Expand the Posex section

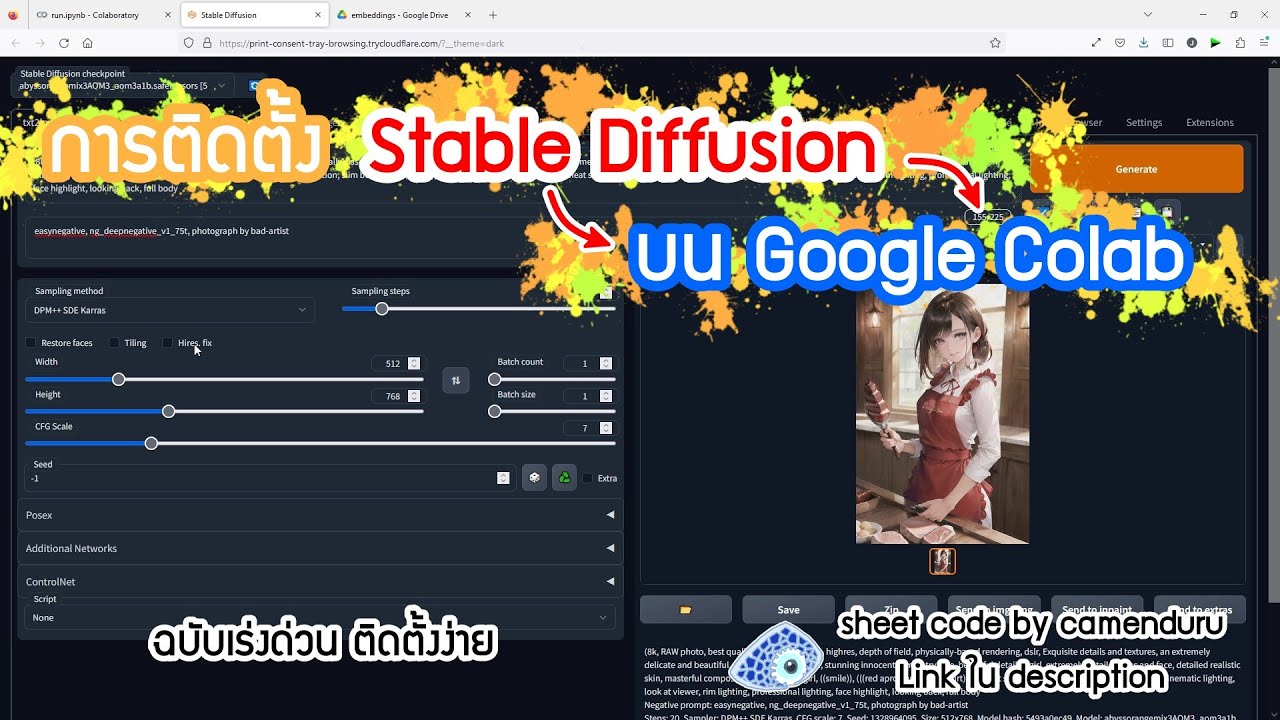[320, 515]
